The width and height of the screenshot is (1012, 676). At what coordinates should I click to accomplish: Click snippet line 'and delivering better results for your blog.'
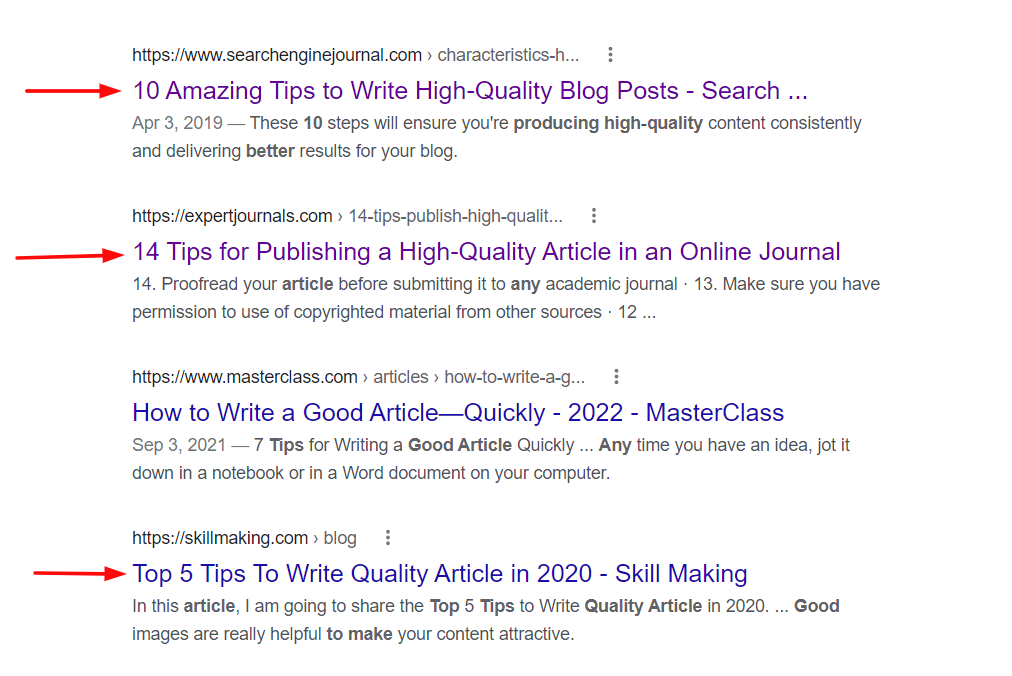295,151
